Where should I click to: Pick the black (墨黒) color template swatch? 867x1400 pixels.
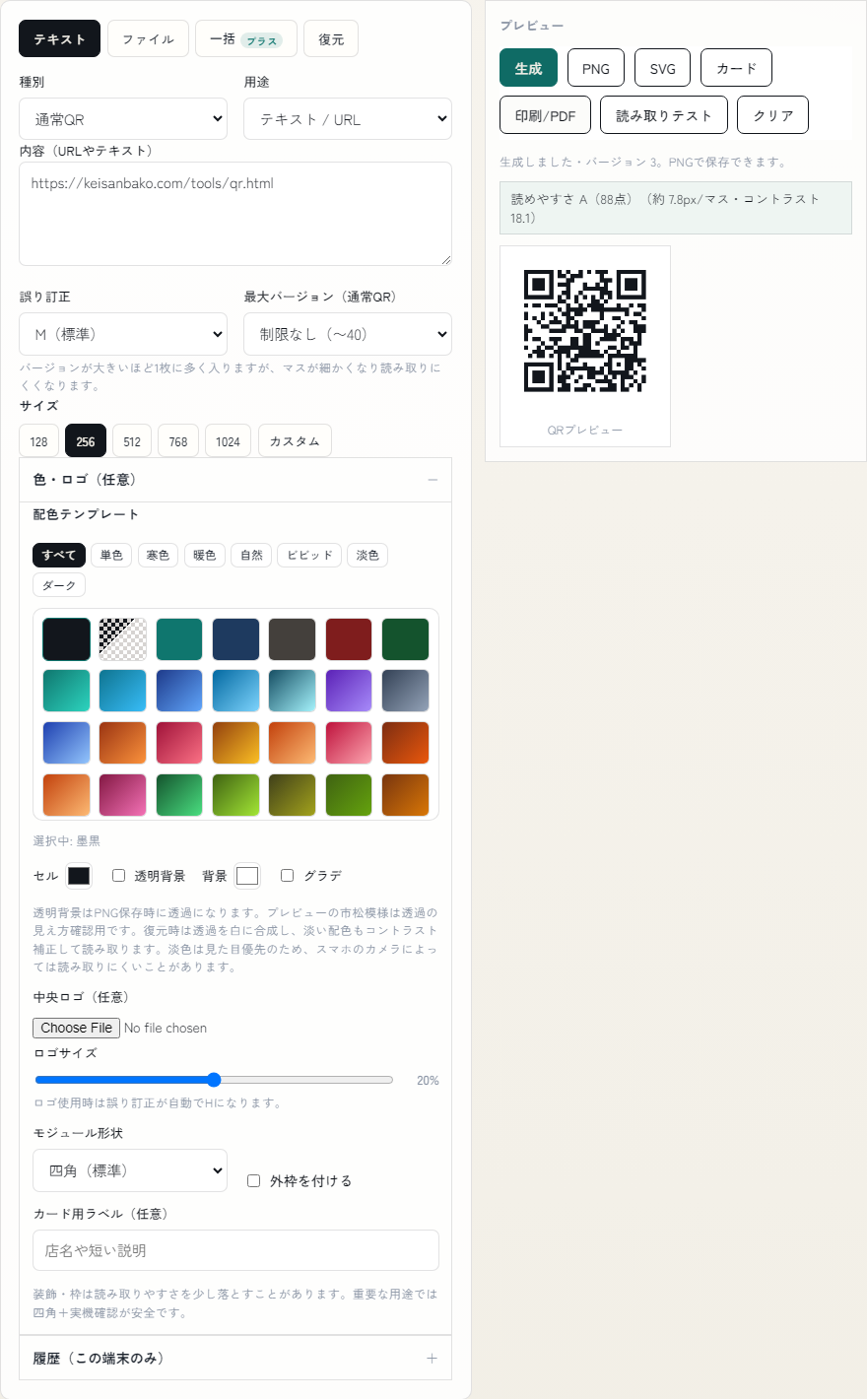[66, 639]
